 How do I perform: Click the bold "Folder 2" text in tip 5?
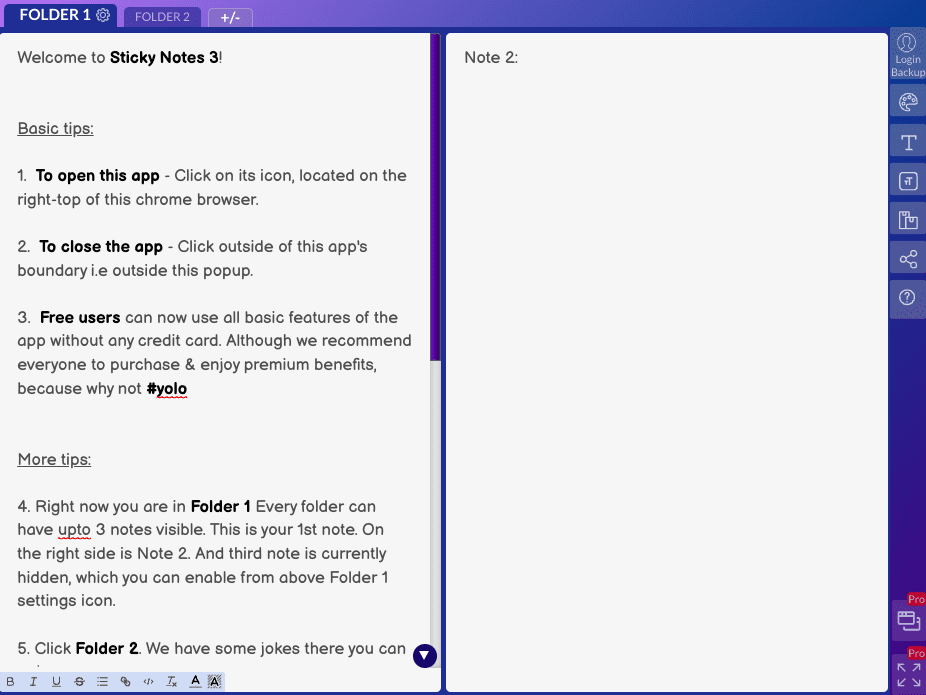[x=107, y=648]
